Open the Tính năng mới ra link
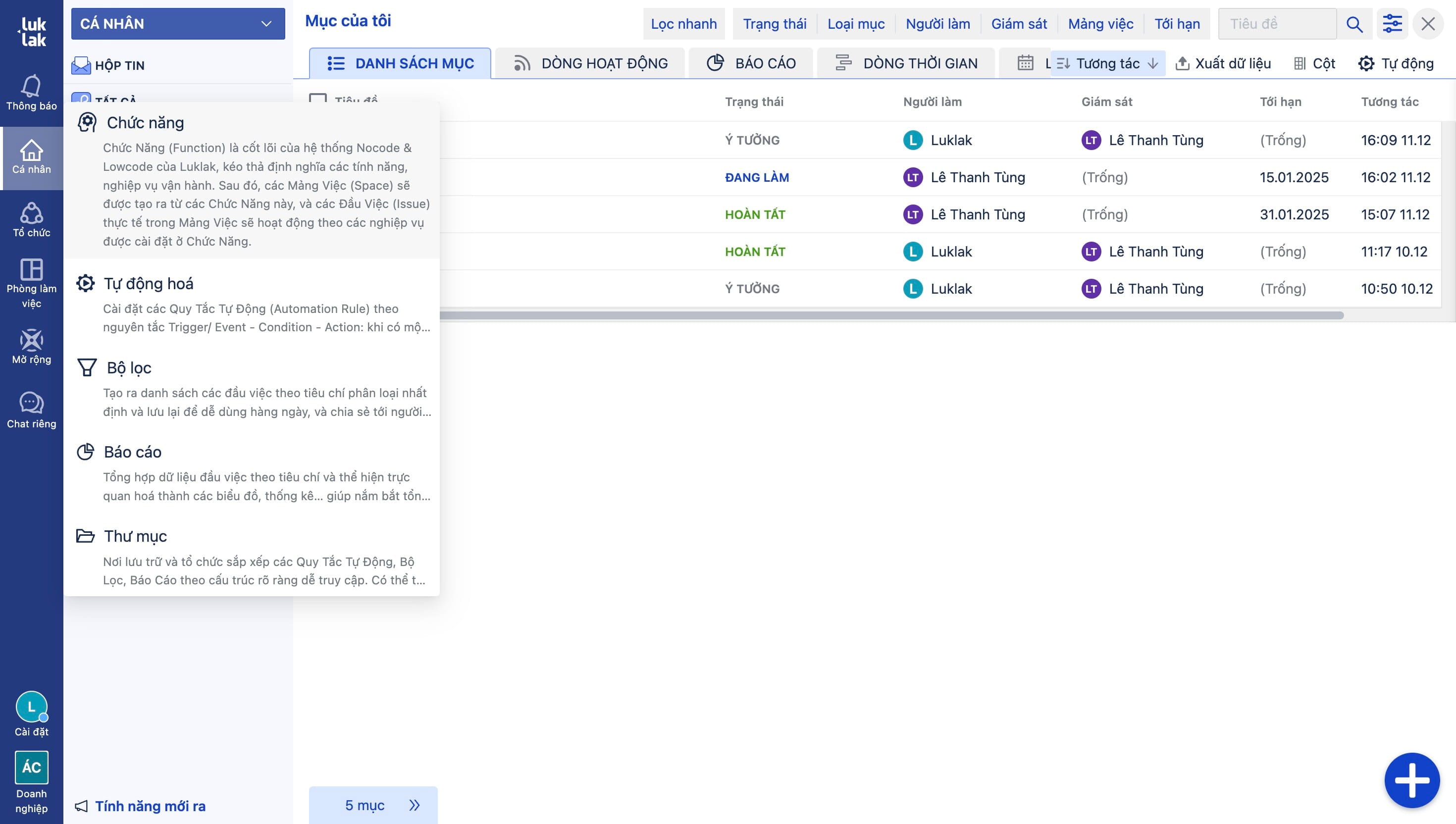 tap(150, 806)
